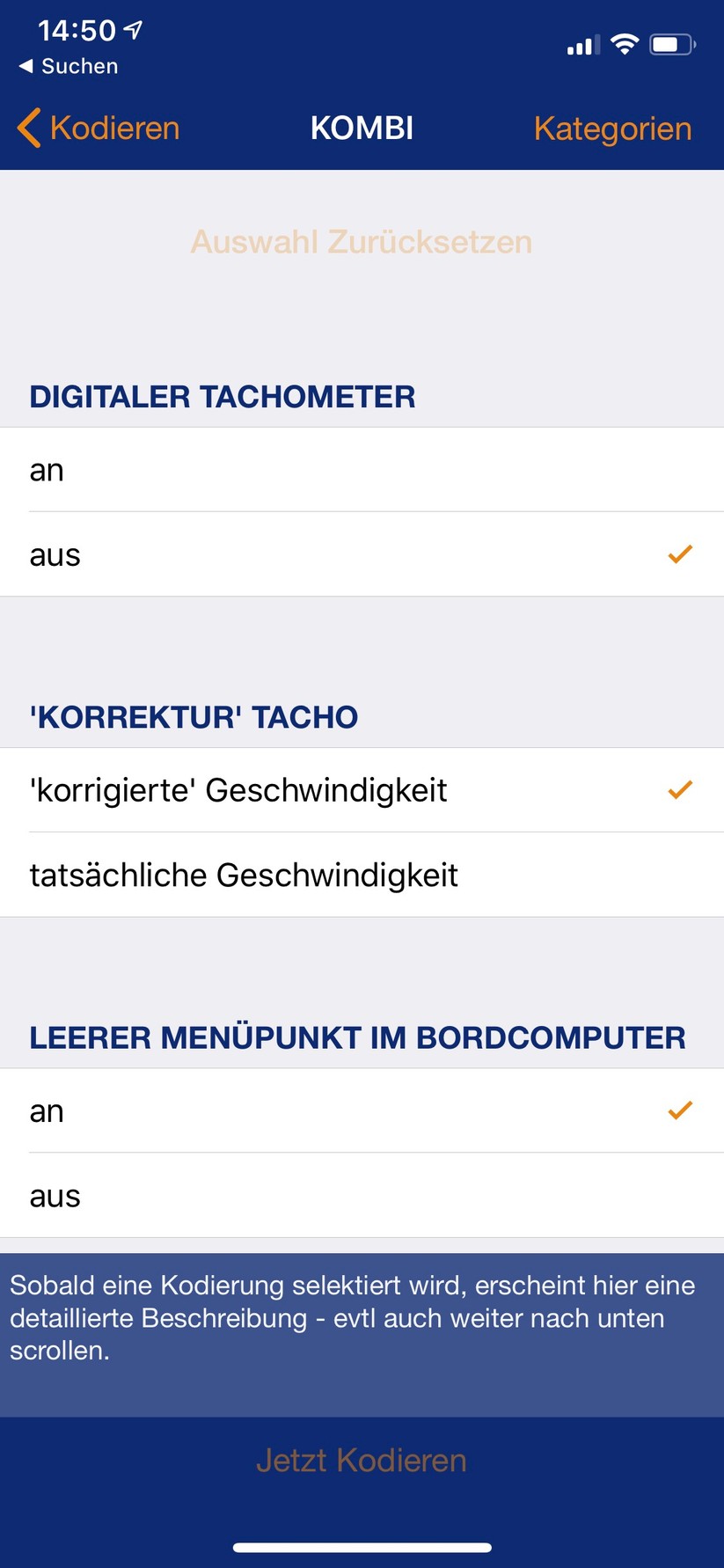Tap the home indicator bar
Image resolution: width=724 pixels, height=1568 pixels.
(362, 1547)
